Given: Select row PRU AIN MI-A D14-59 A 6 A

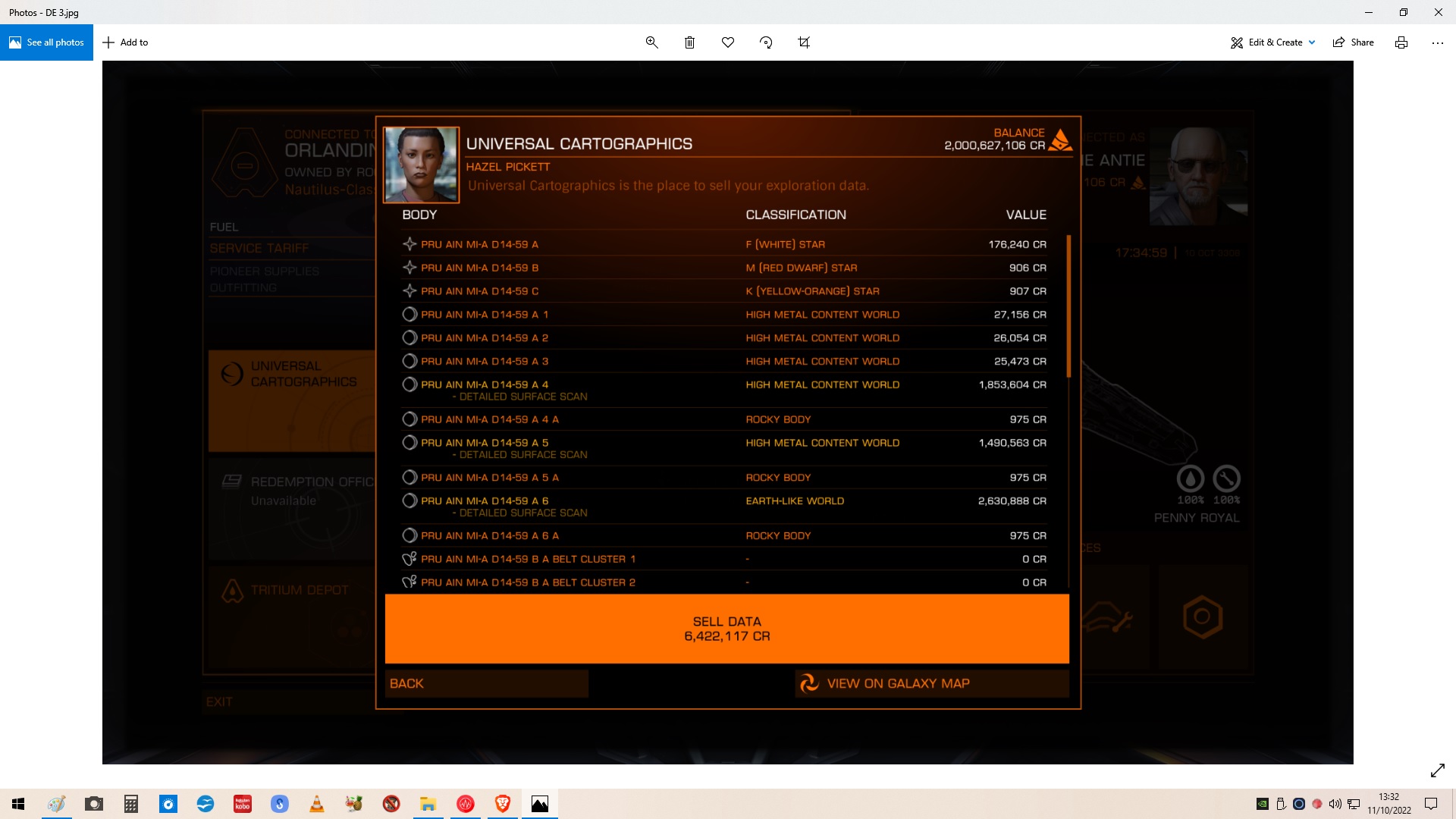Looking at the screenshot, I should coord(724,536).
